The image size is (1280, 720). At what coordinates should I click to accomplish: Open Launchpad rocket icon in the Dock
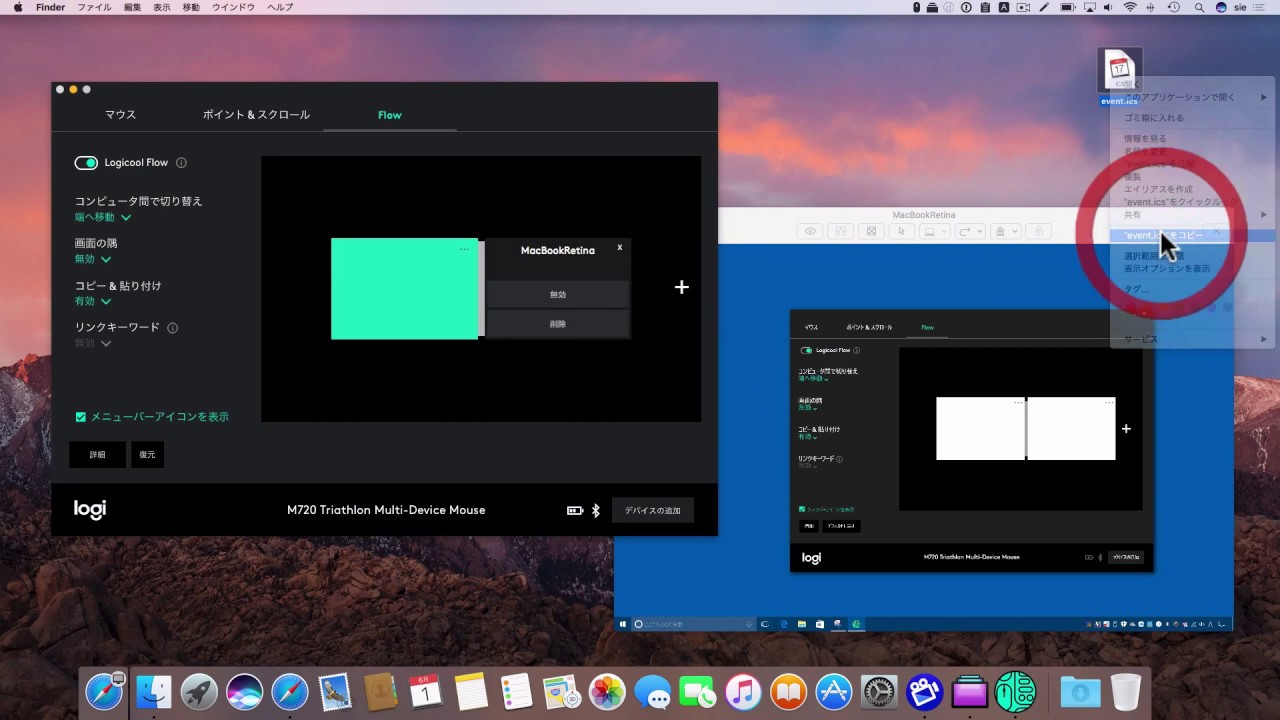coord(199,691)
